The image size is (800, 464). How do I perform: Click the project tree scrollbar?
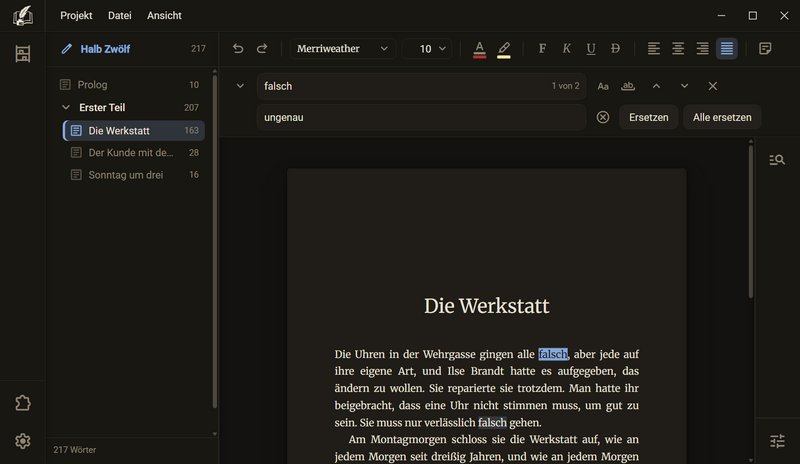[214, 241]
